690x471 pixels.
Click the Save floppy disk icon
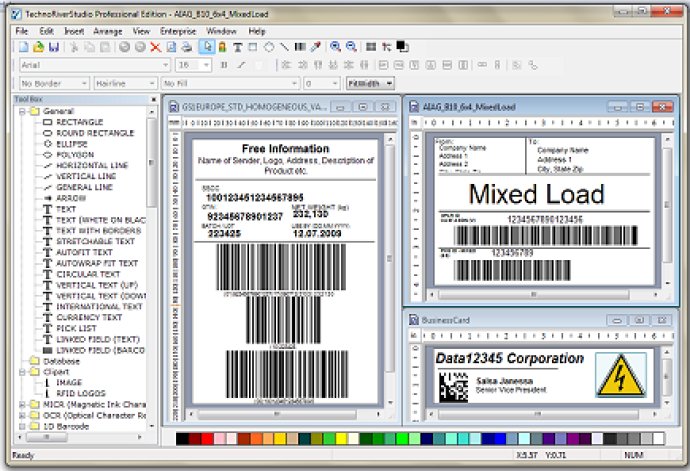(x=54, y=47)
